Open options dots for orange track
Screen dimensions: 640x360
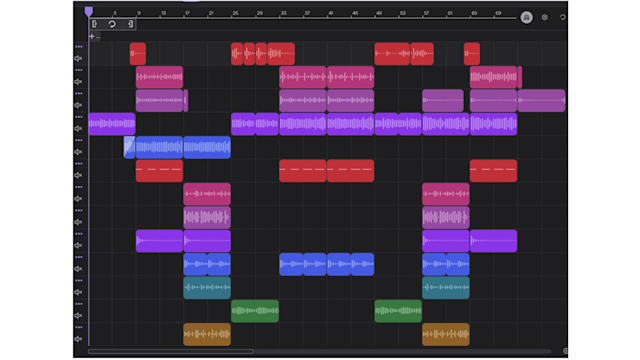click(x=79, y=327)
